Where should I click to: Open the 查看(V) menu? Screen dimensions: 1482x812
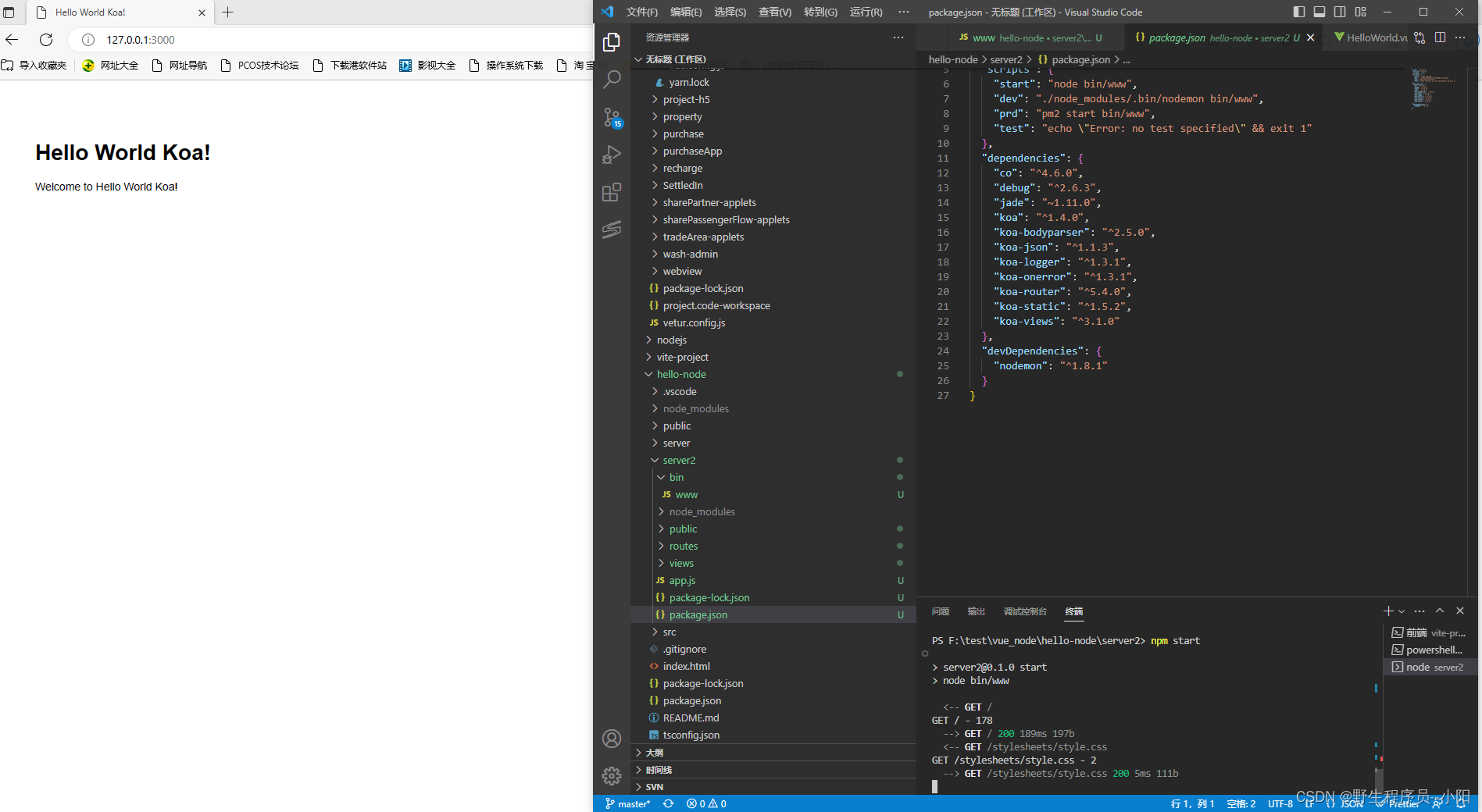[x=775, y=12]
